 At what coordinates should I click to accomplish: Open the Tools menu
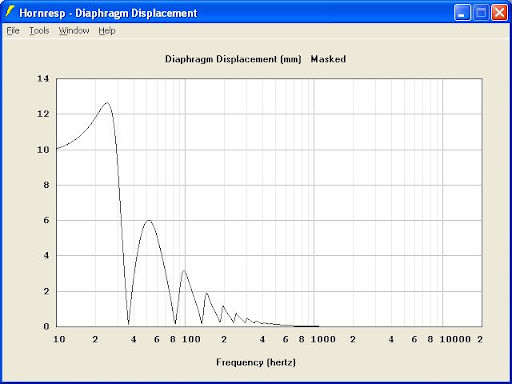pyautogui.click(x=39, y=31)
